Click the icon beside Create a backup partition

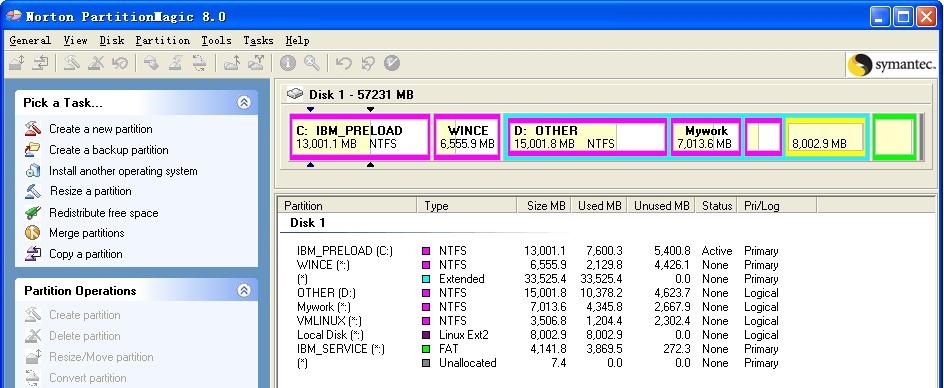coord(33,149)
